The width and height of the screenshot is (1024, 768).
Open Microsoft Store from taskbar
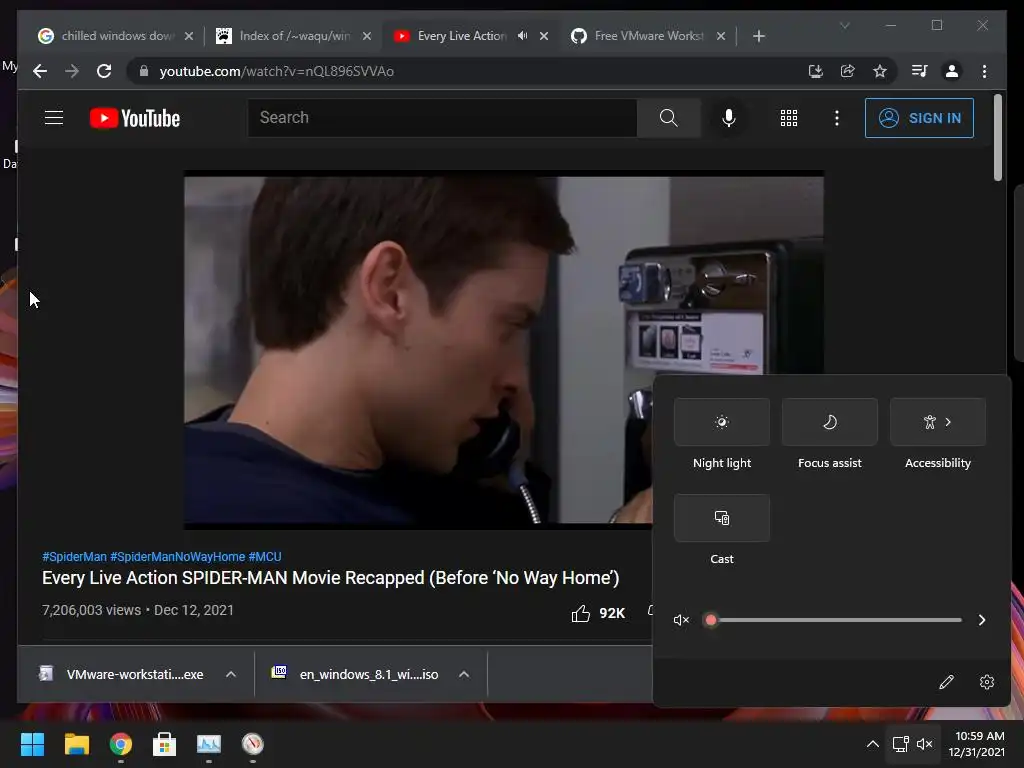coord(164,744)
